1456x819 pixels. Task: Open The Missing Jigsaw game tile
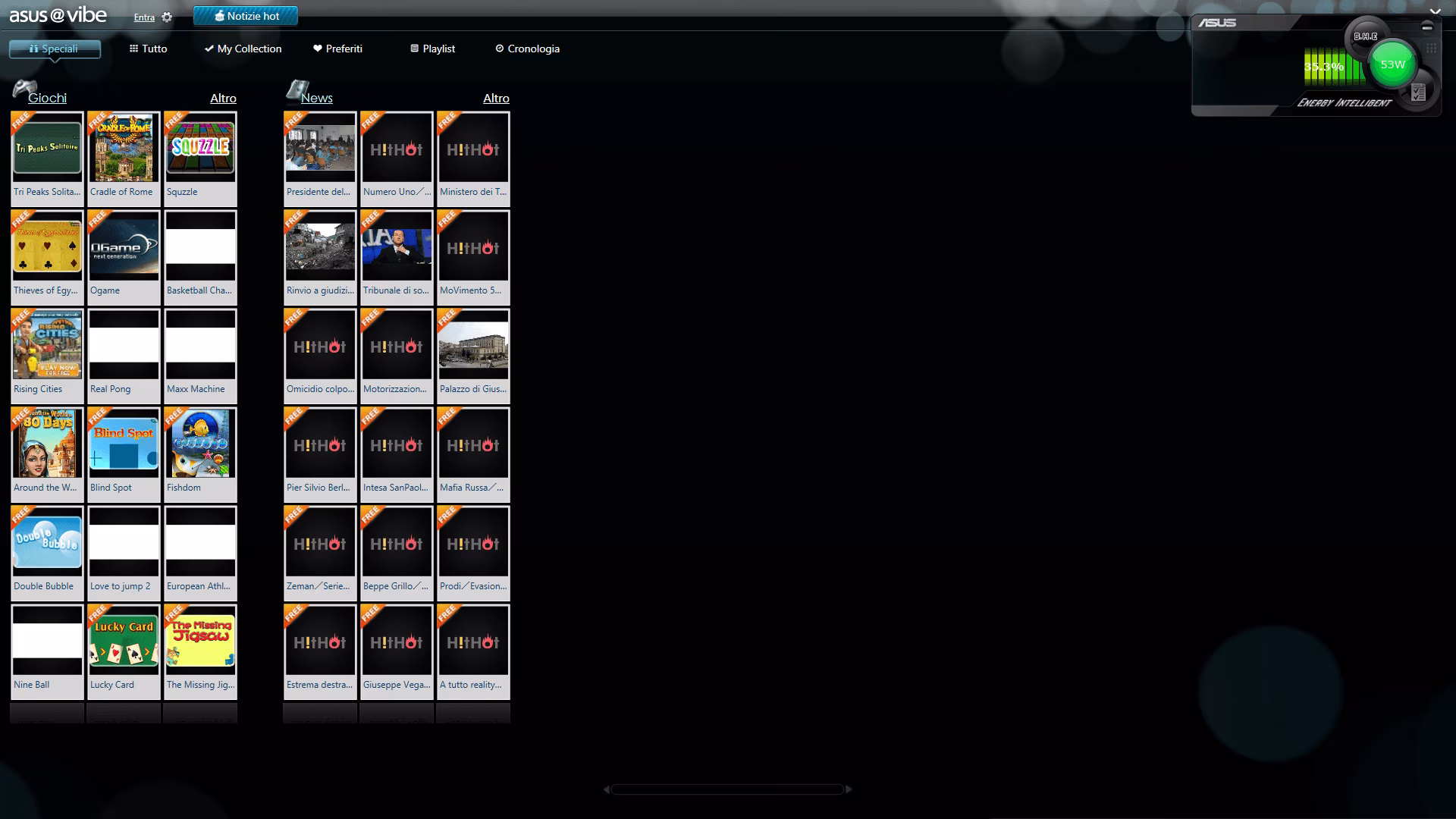200,652
